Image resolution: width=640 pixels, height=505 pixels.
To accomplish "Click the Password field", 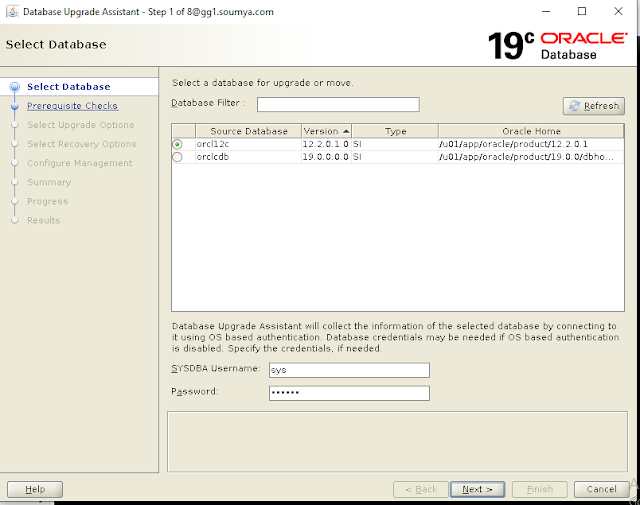I will 349,393.
